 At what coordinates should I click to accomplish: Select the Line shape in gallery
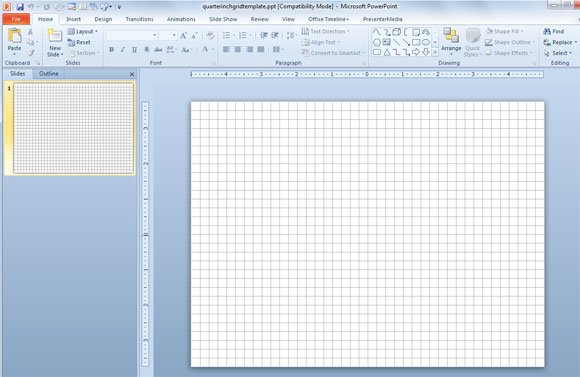[396, 42]
